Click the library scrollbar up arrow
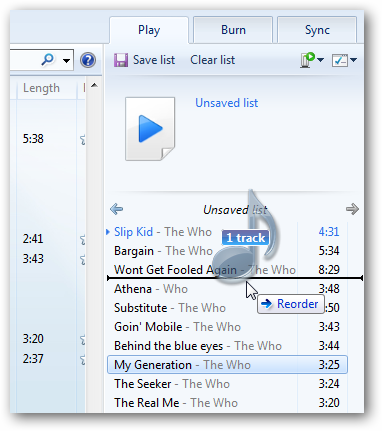The height and width of the screenshot is (431, 382). (x=94, y=86)
